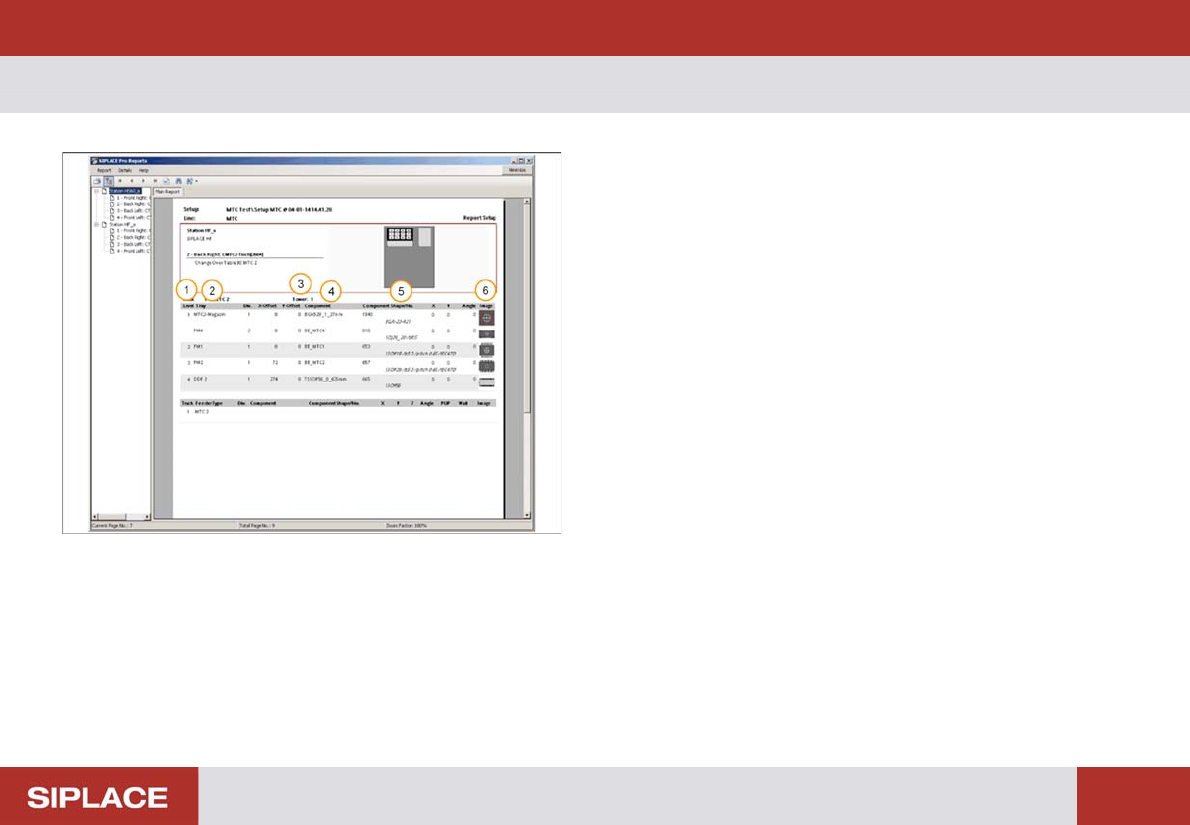Click the refresh report toolbar icon

[x=166, y=181]
